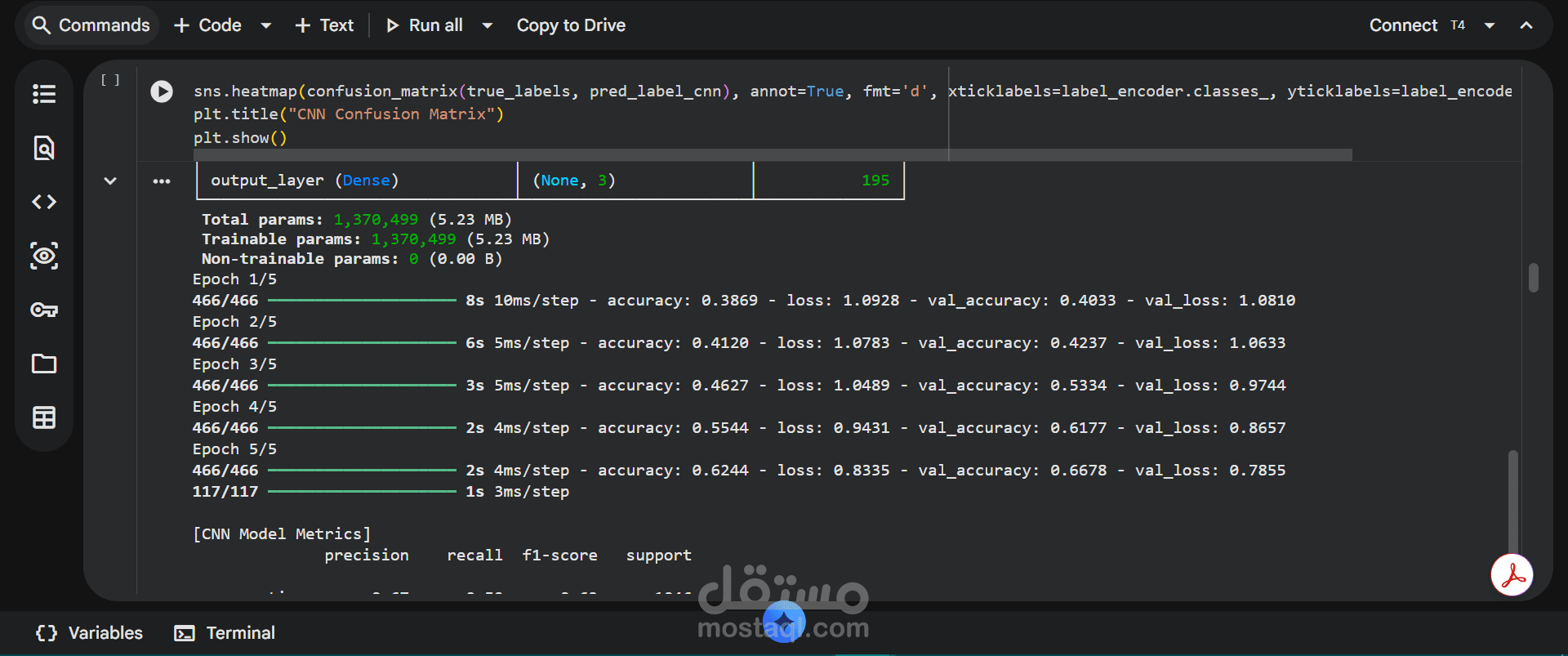This screenshot has height=656, width=1568.
Task: Click the Epoch 5 val_accuracy 0.6678 value
Action: click(x=1079, y=471)
